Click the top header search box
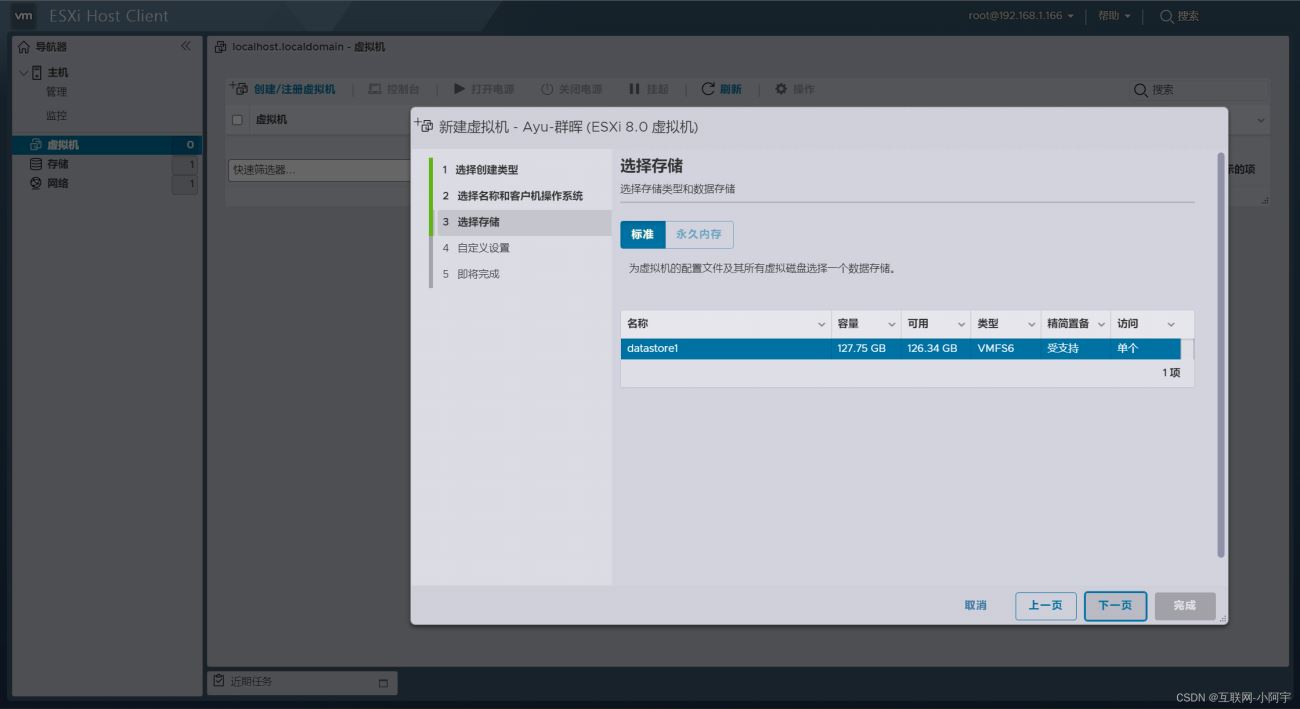 tap(1180, 16)
